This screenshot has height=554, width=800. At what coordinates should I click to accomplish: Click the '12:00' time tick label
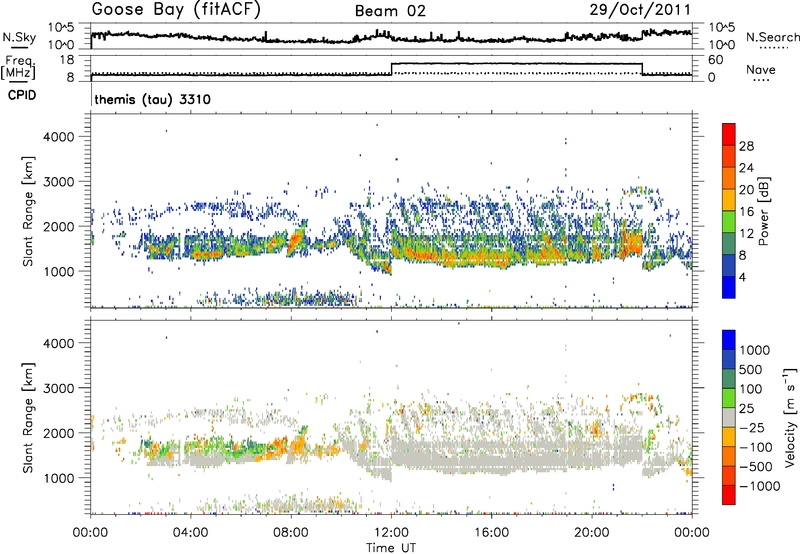click(391, 533)
